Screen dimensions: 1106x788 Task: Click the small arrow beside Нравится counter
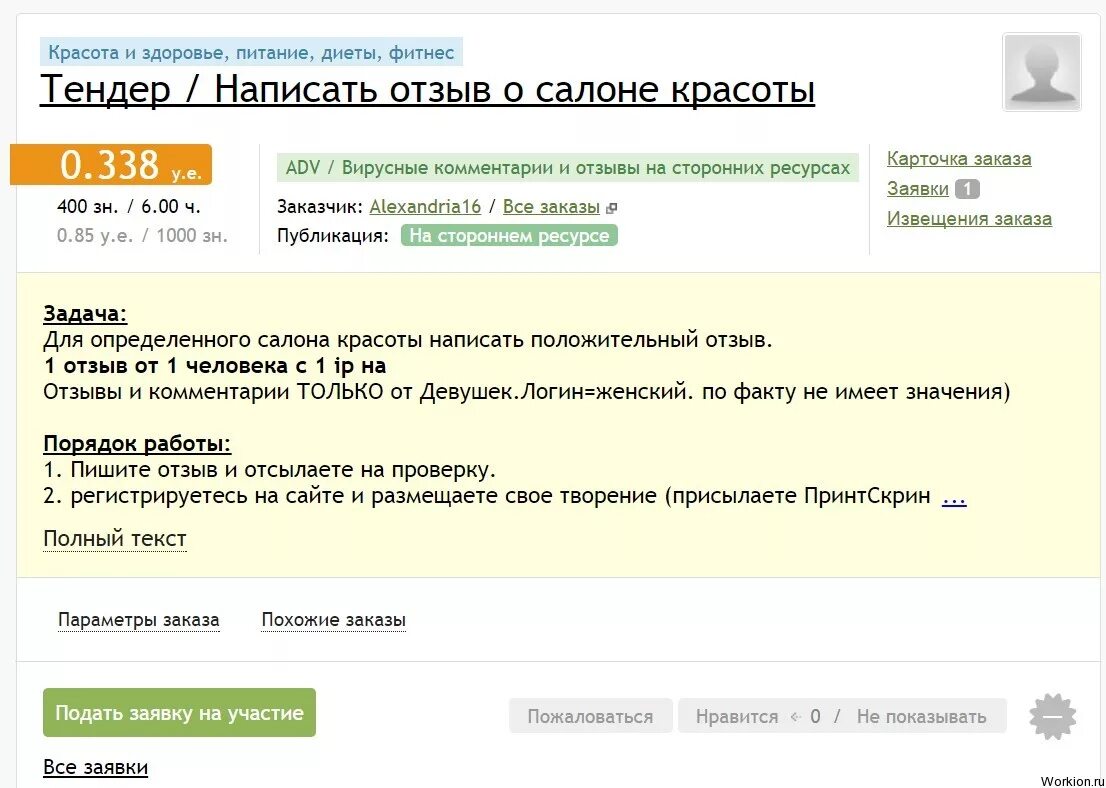coord(796,716)
